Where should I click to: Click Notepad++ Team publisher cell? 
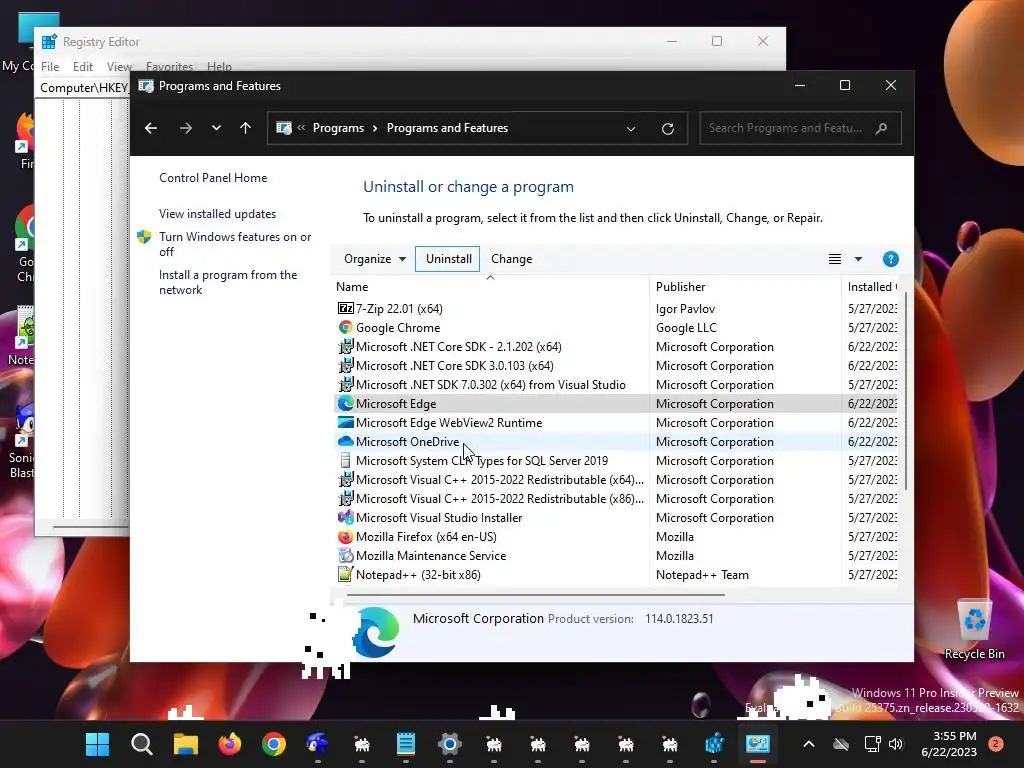click(702, 575)
